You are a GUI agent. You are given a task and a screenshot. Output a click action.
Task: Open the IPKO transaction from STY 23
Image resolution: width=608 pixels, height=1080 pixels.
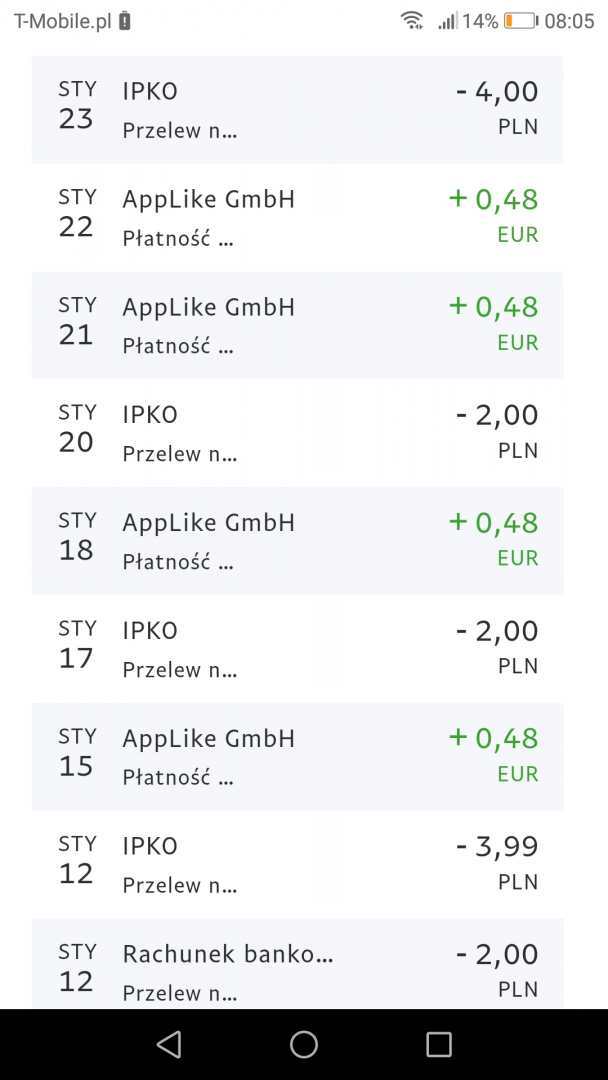point(297,109)
